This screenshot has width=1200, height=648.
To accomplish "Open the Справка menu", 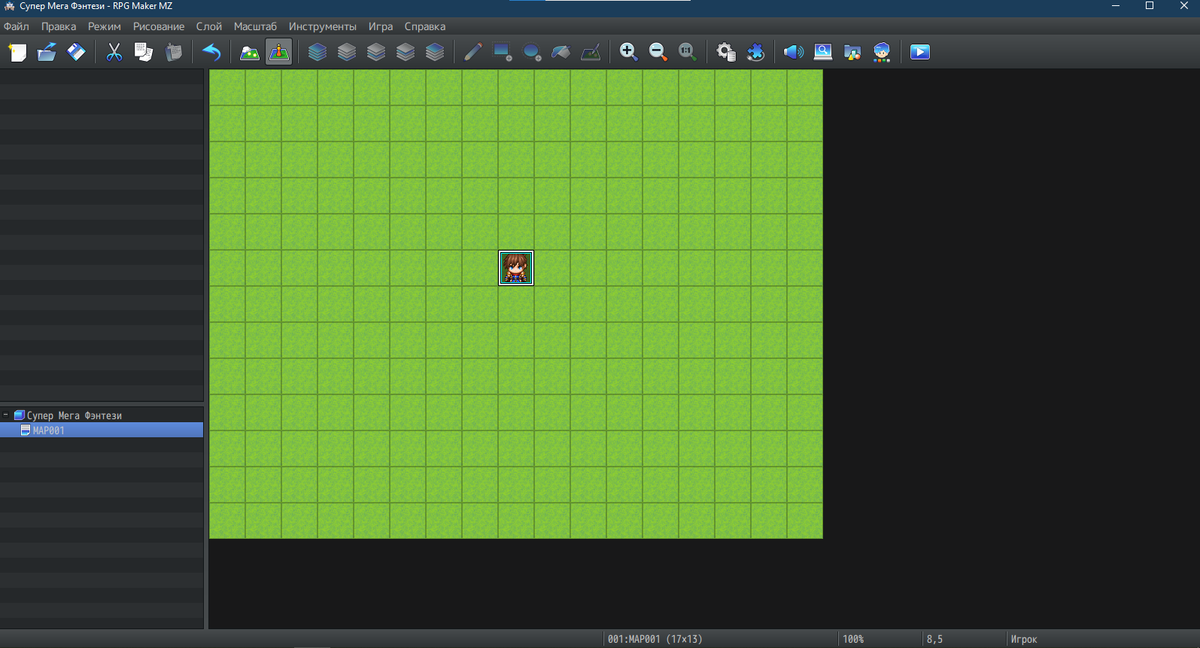I will (425, 26).
